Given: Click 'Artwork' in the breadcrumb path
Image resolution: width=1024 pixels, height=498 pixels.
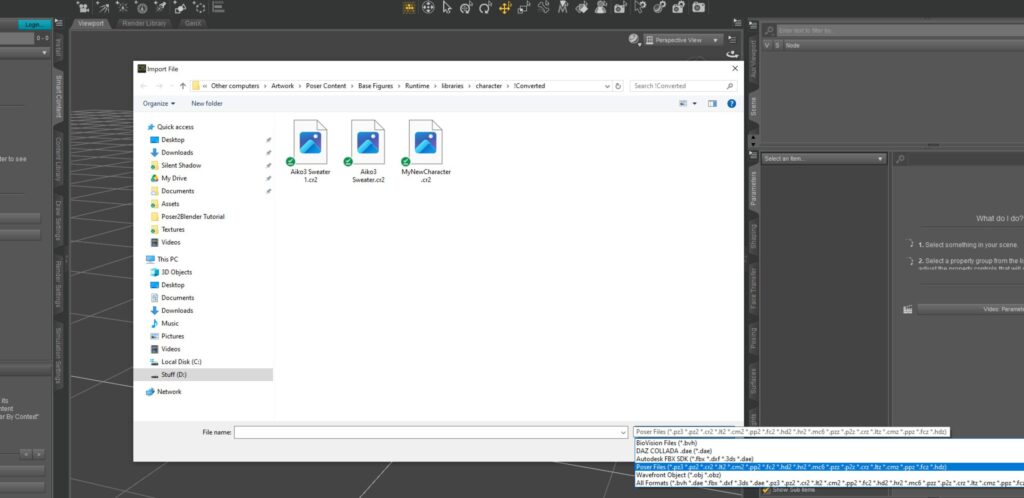Looking at the screenshot, I should [x=283, y=86].
